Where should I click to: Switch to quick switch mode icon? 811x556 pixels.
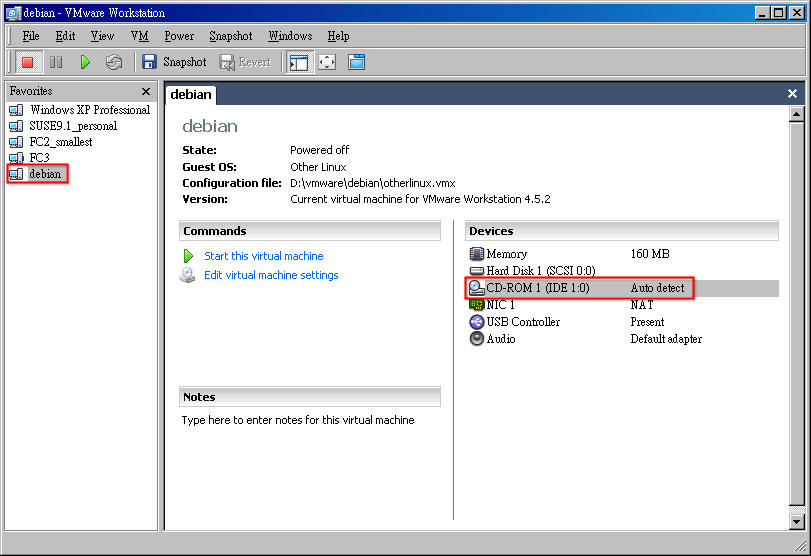click(356, 62)
